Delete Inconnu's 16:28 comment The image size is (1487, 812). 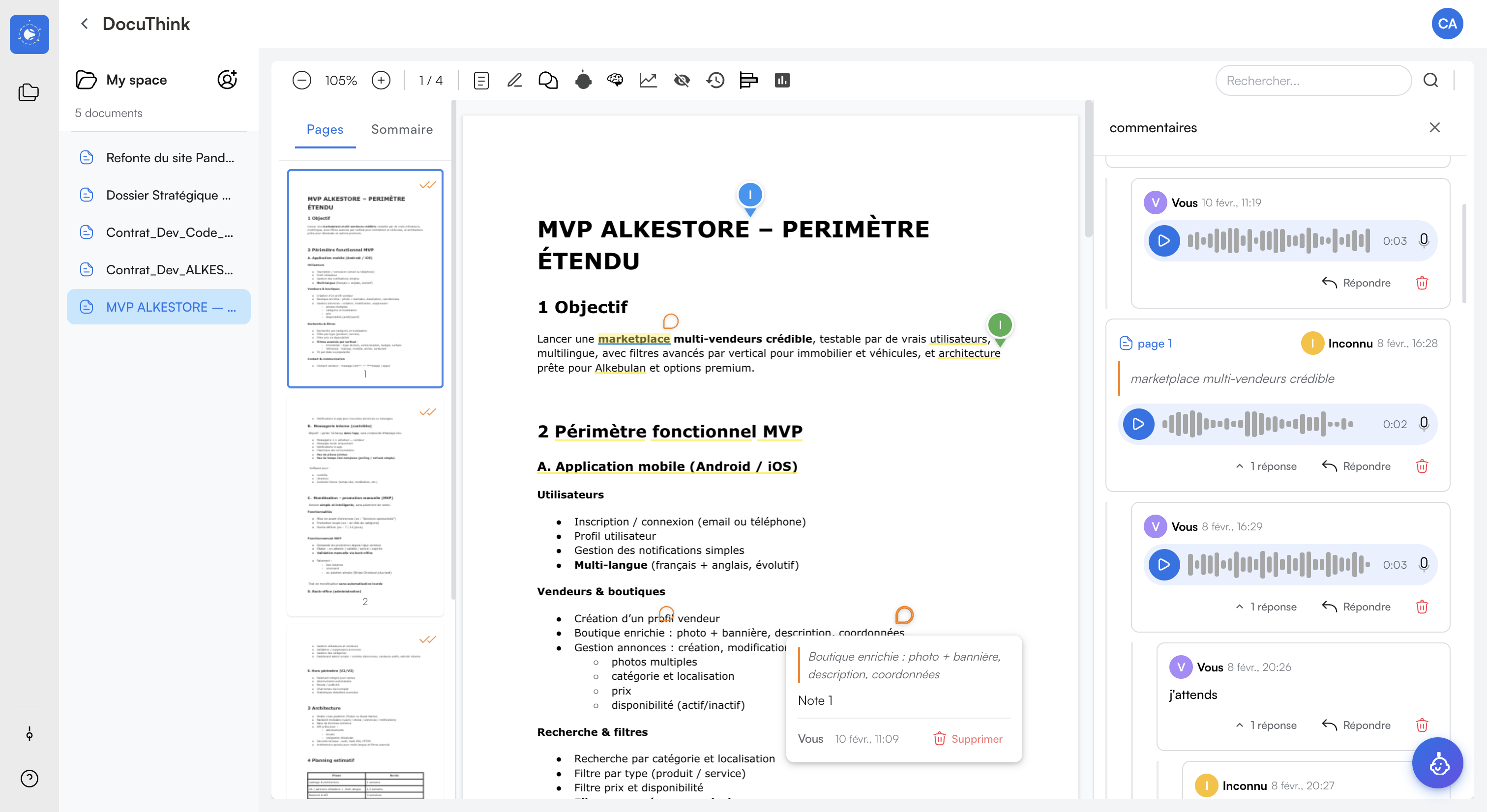(x=1422, y=466)
